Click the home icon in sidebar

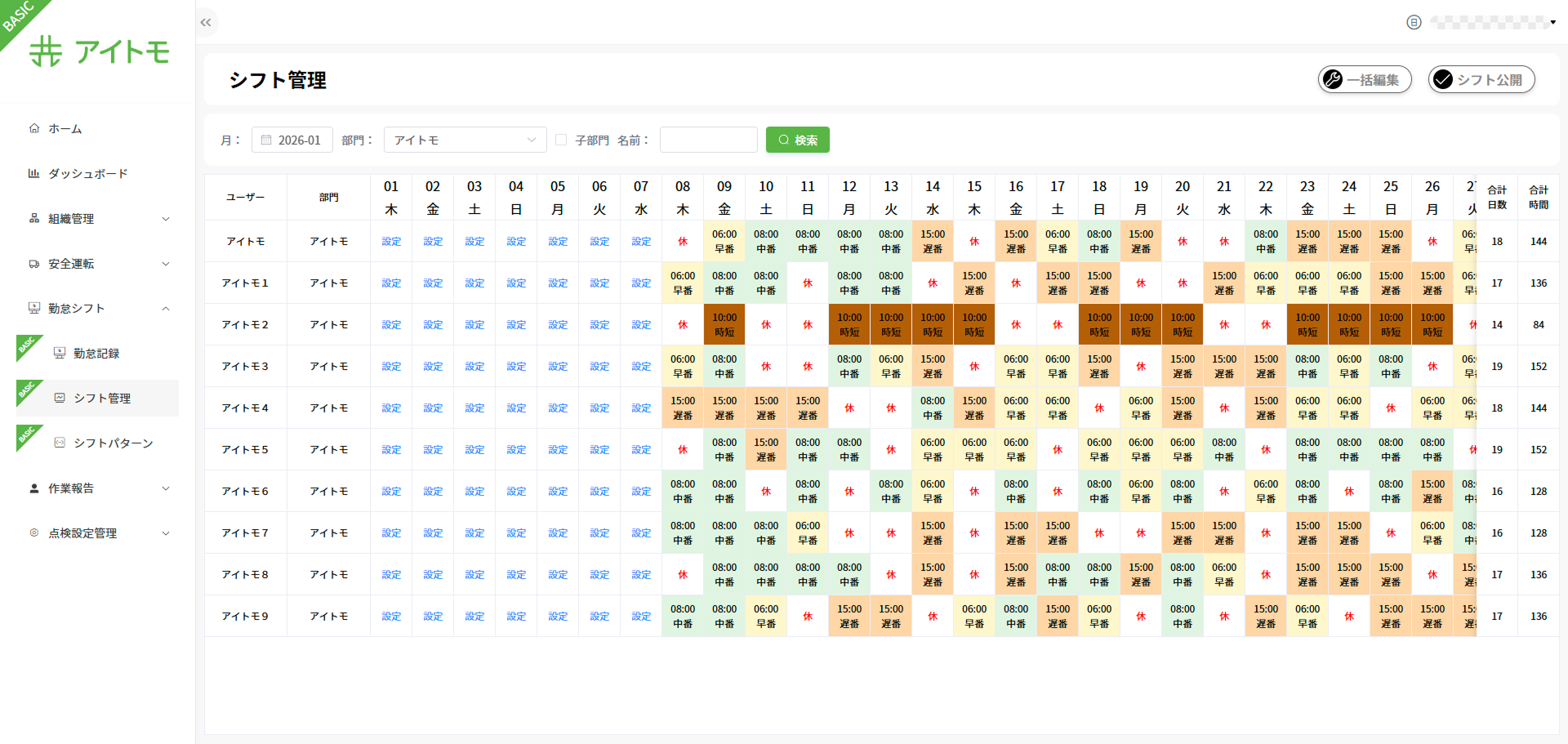click(x=34, y=128)
